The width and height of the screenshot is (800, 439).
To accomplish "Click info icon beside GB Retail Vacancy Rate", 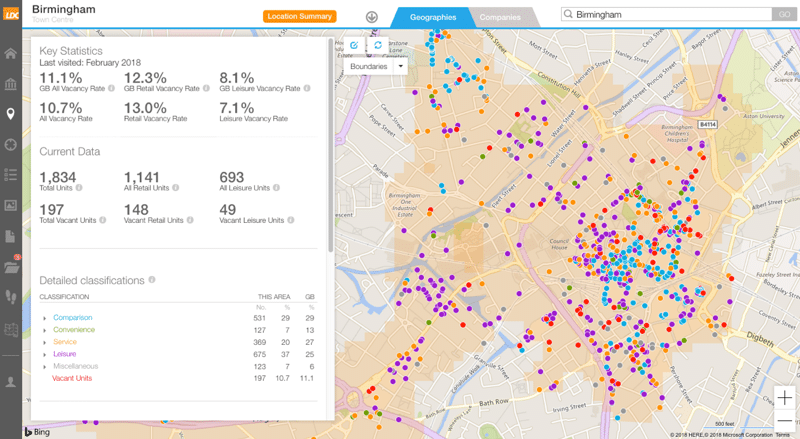I will click(206, 88).
